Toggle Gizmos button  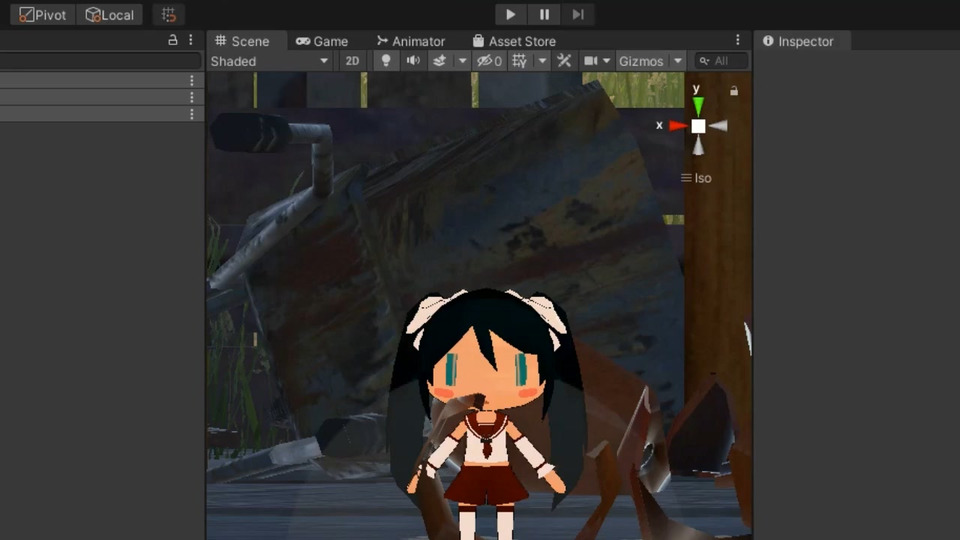(641, 61)
